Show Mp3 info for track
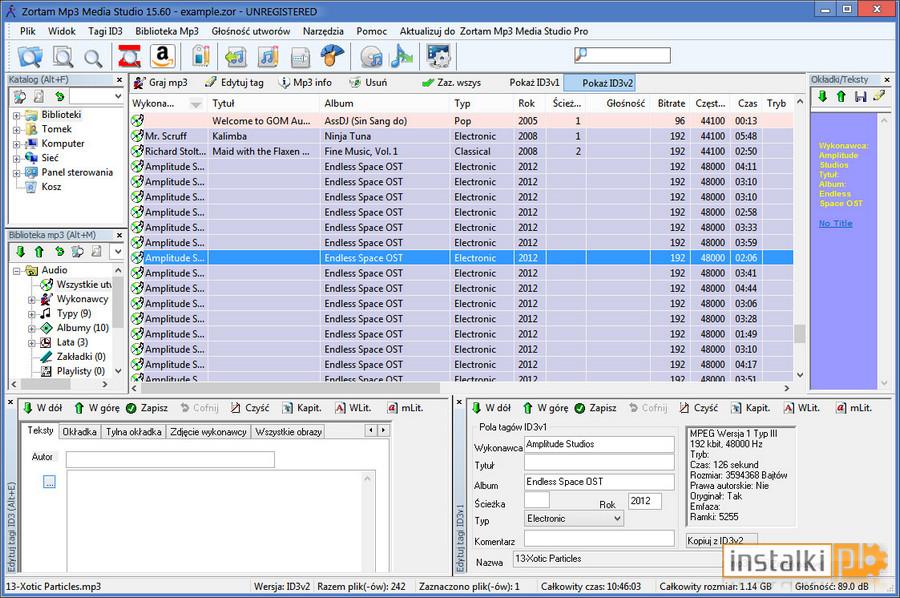Viewport: 900px width, 598px height. pos(305,83)
